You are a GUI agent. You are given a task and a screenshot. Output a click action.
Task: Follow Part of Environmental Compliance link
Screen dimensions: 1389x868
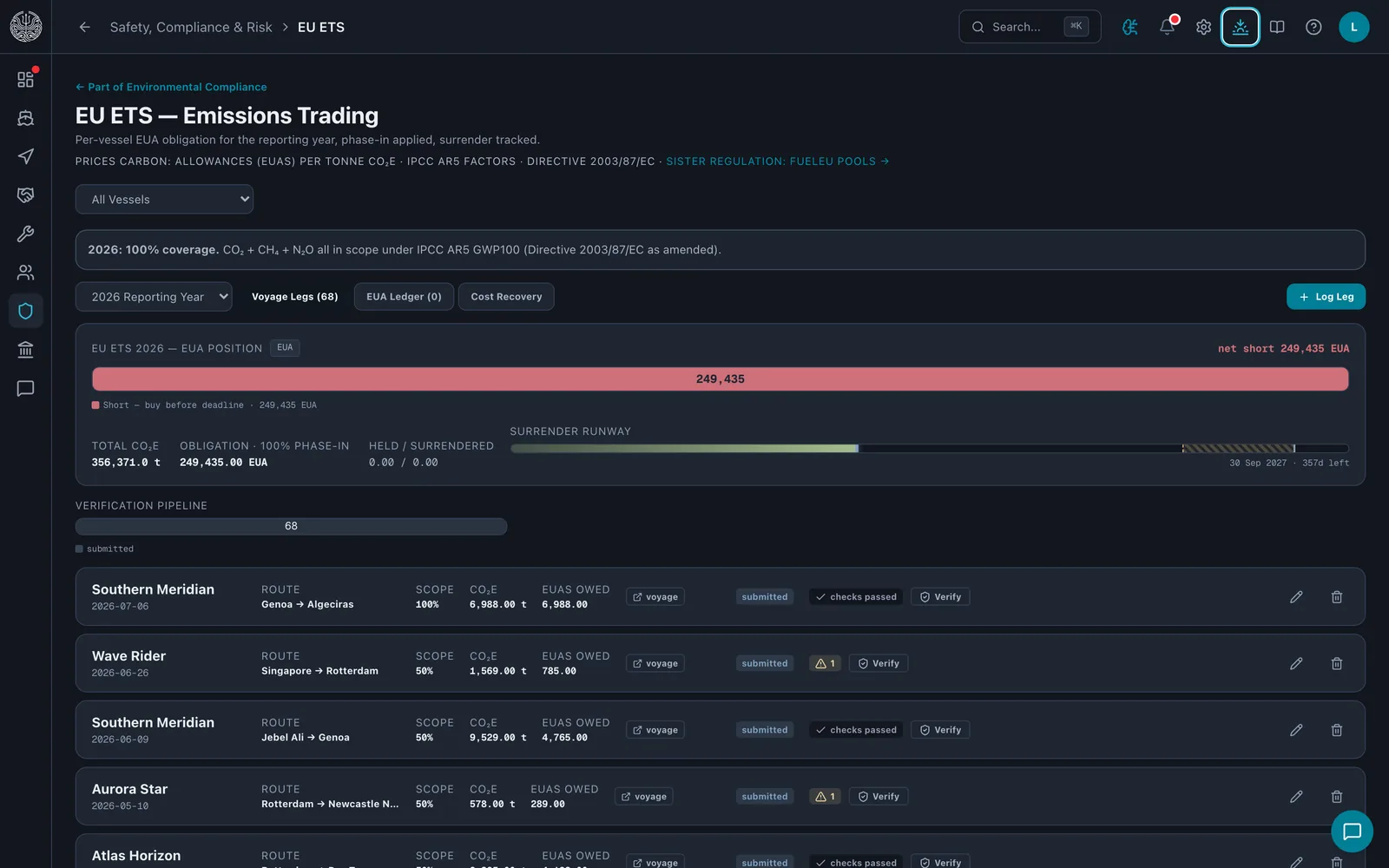tap(171, 87)
